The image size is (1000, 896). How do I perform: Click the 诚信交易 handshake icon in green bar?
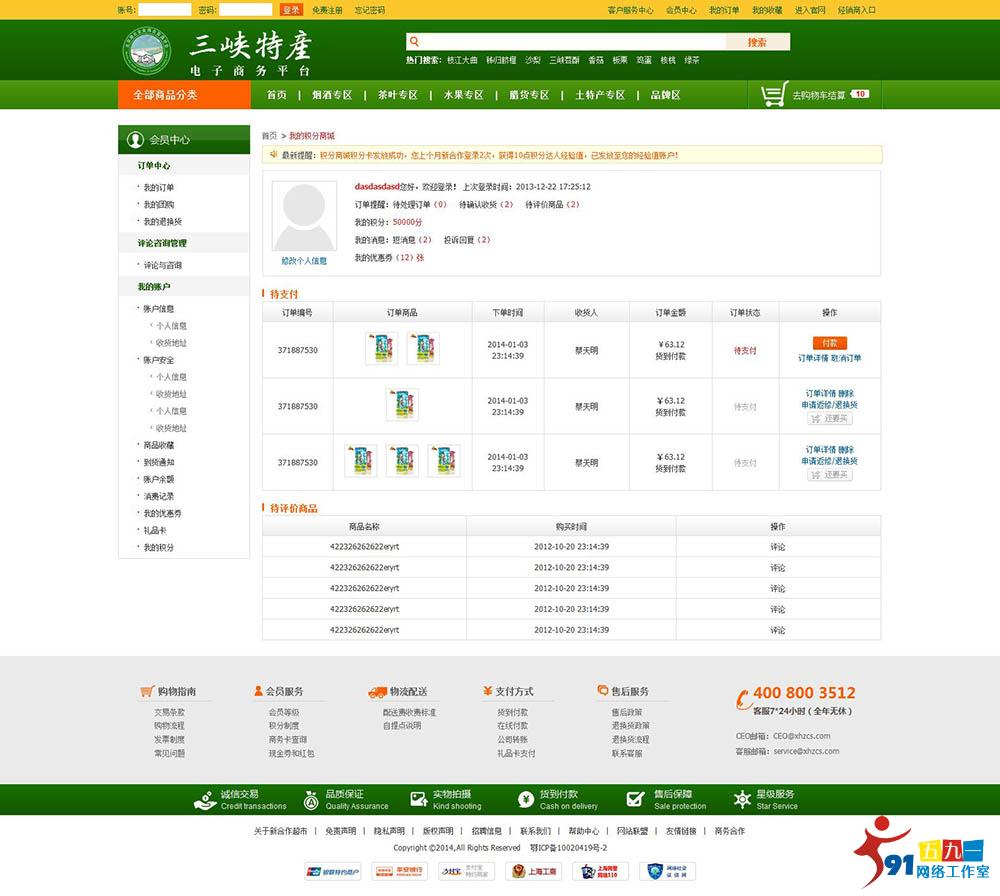[x=204, y=799]
